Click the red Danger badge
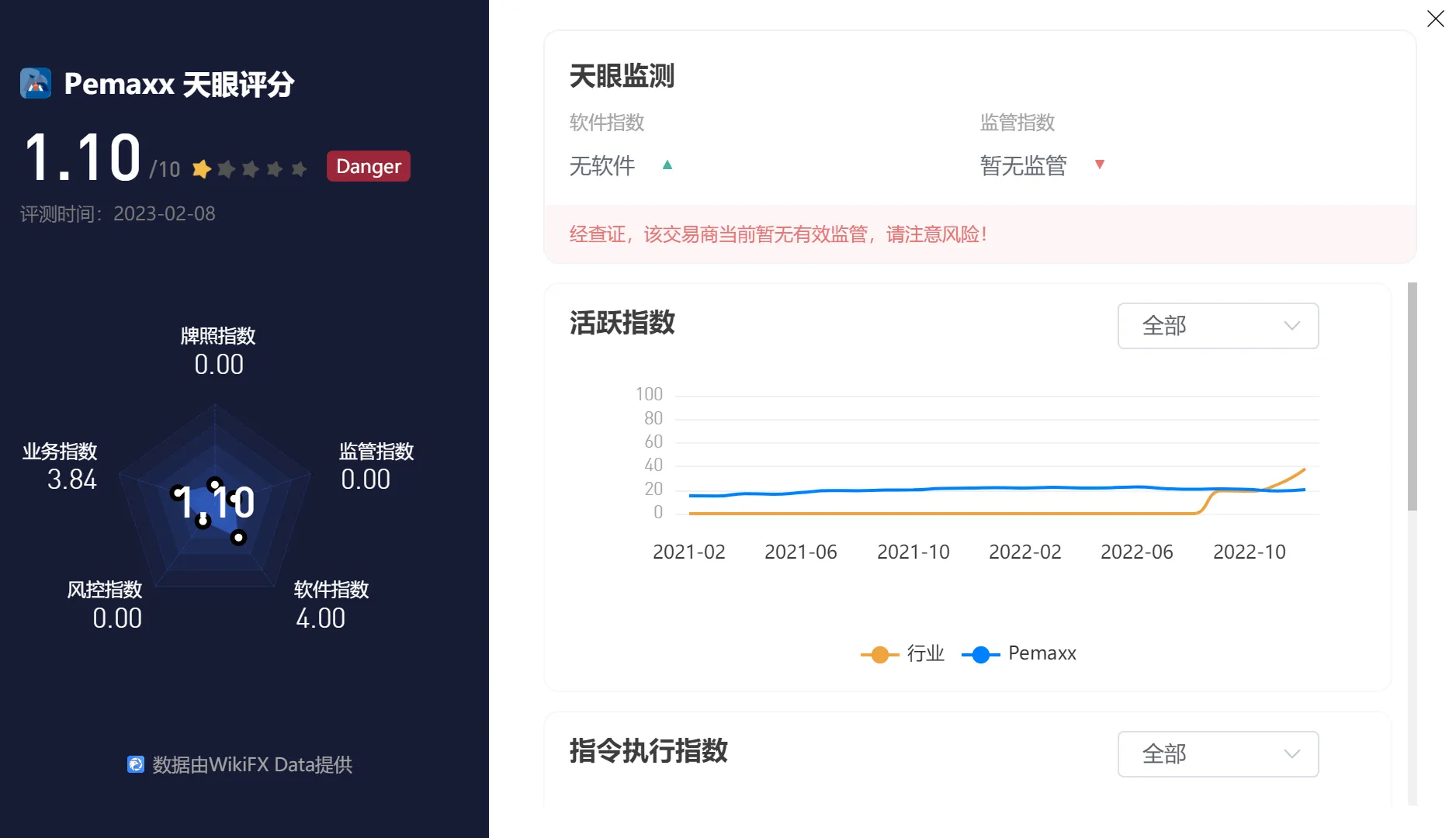1456x838 pixels. (x=369, y=166)
